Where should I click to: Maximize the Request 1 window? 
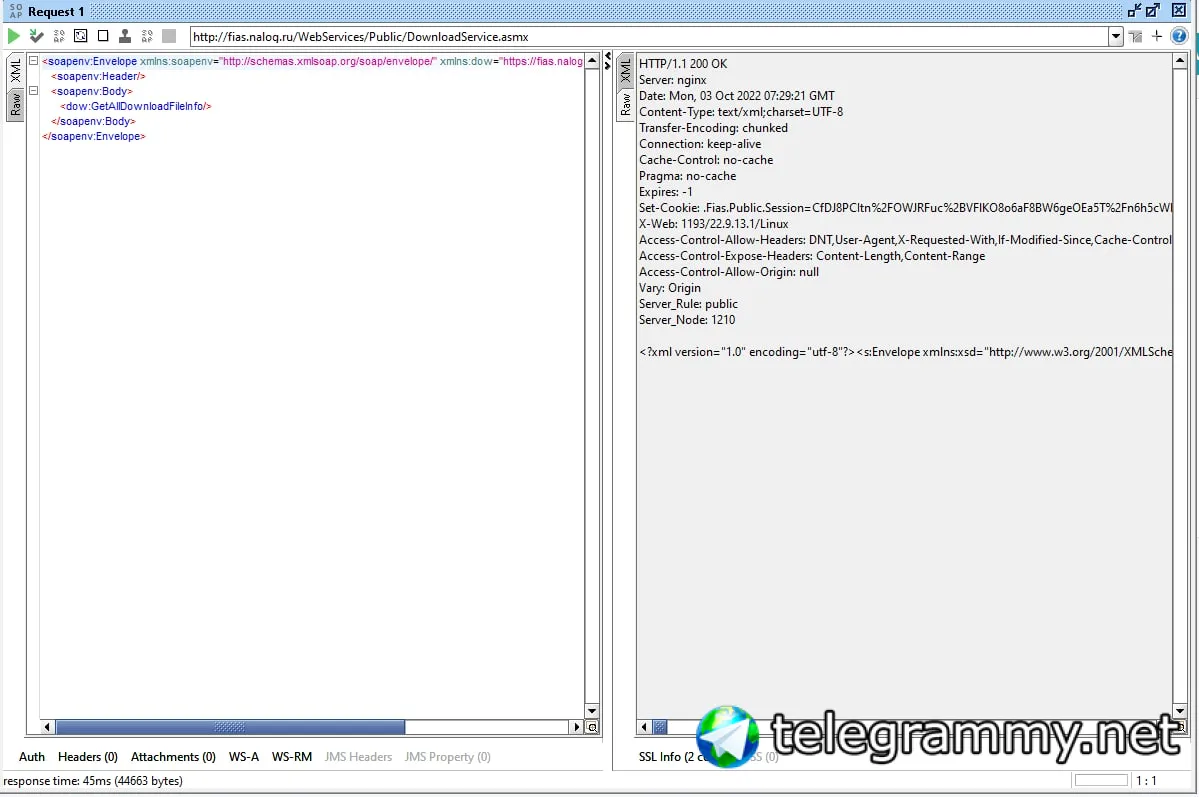coord(1153,11)
